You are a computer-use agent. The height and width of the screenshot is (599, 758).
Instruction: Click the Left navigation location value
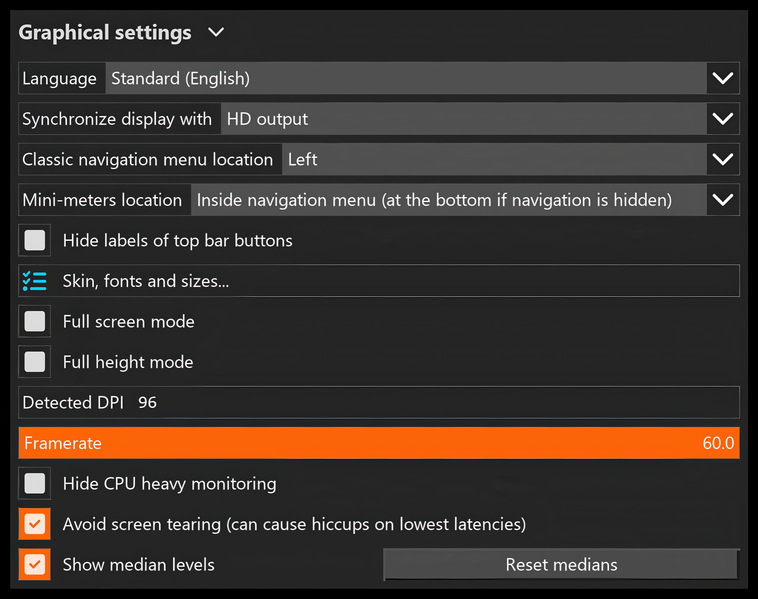[492, 159]
